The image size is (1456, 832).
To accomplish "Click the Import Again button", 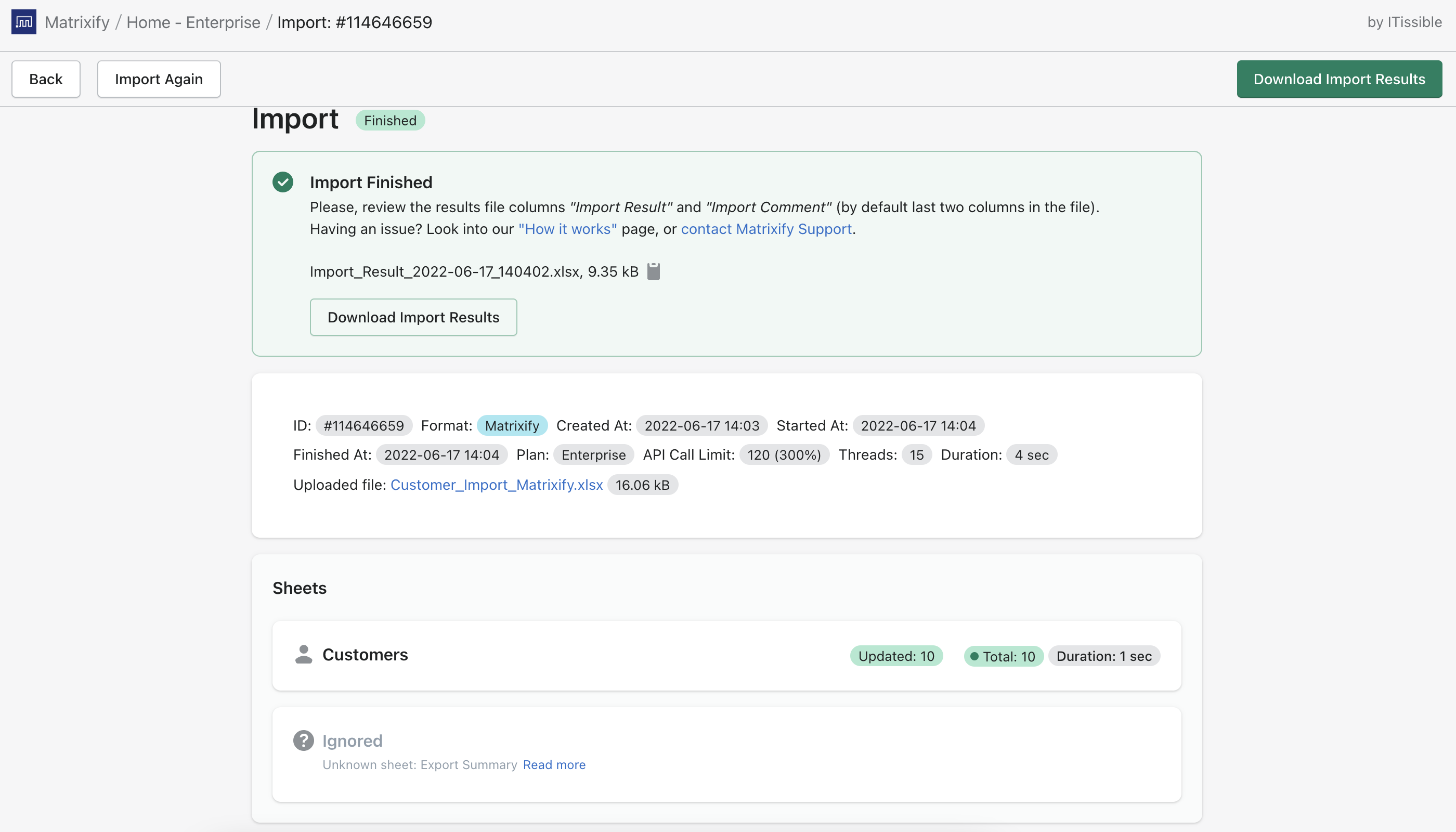I will [x=158, y=79].
